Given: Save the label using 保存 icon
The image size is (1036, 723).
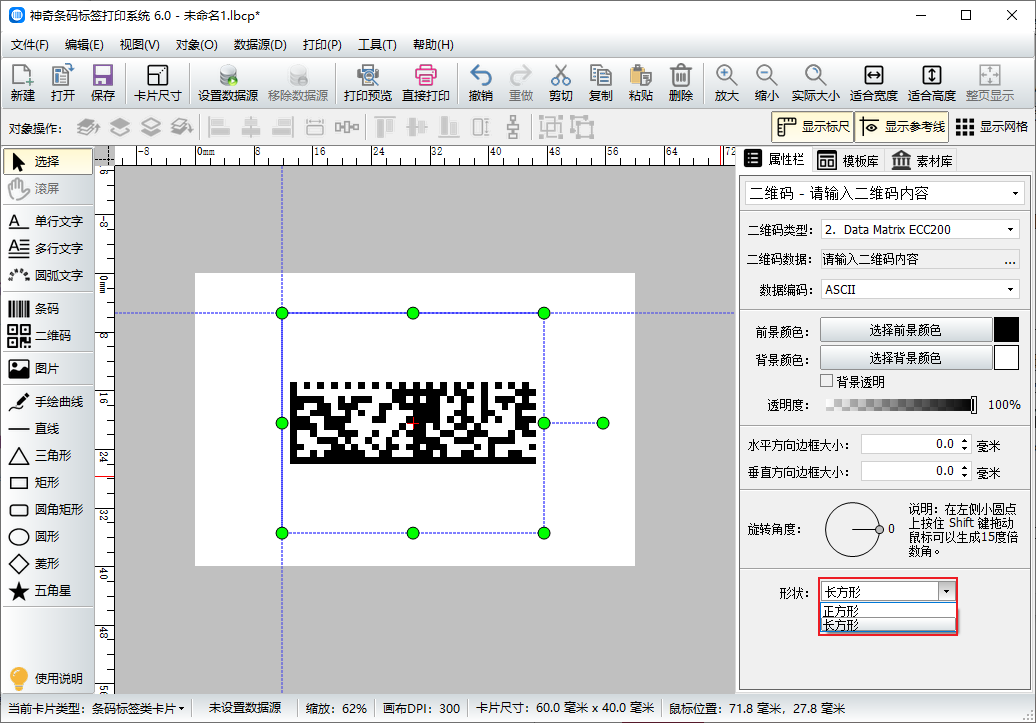Looking at the screenshot, I should (x=102, y=83).
